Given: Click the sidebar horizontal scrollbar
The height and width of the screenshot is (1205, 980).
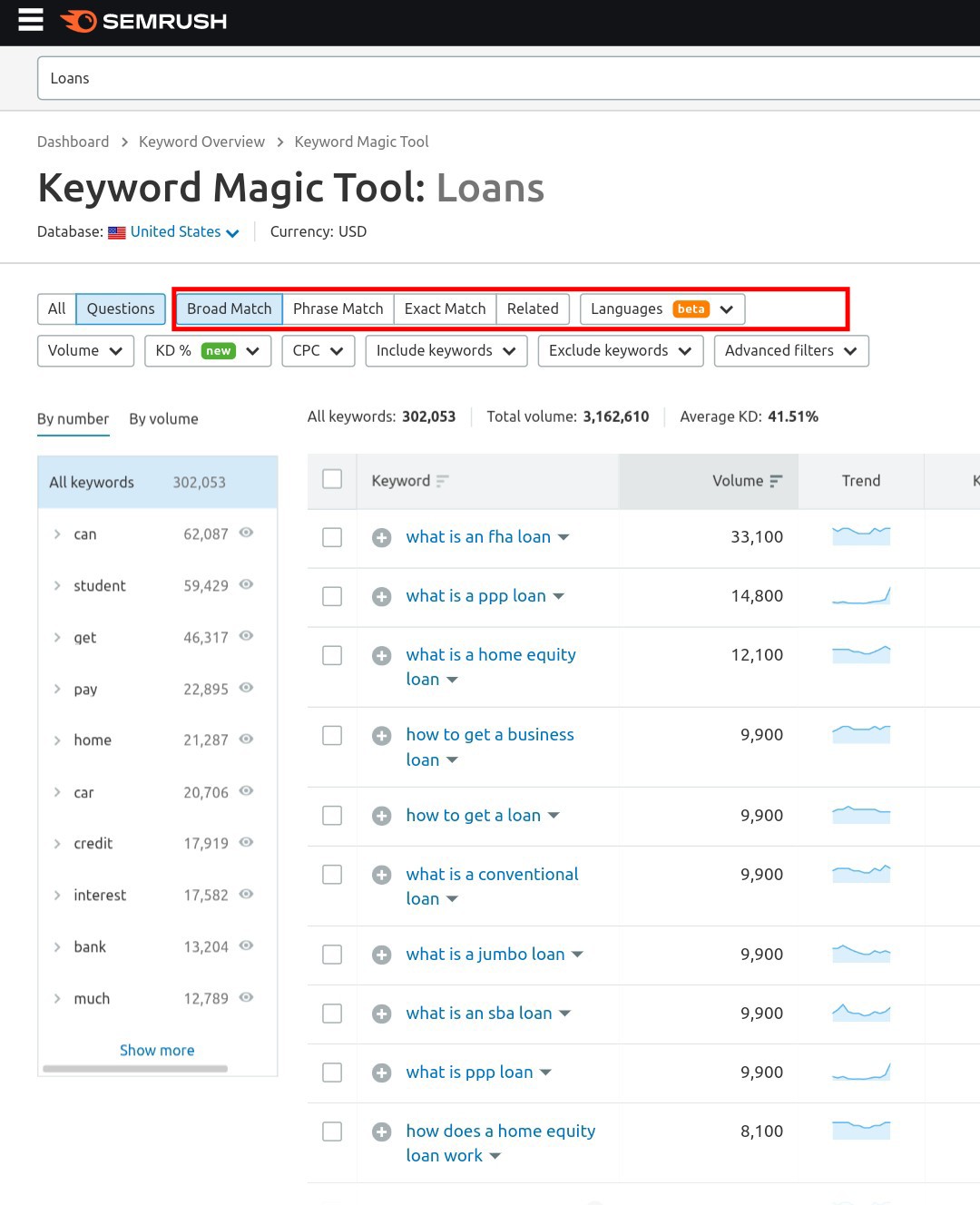Looking at the screenshot, I should coord(135,1069).
